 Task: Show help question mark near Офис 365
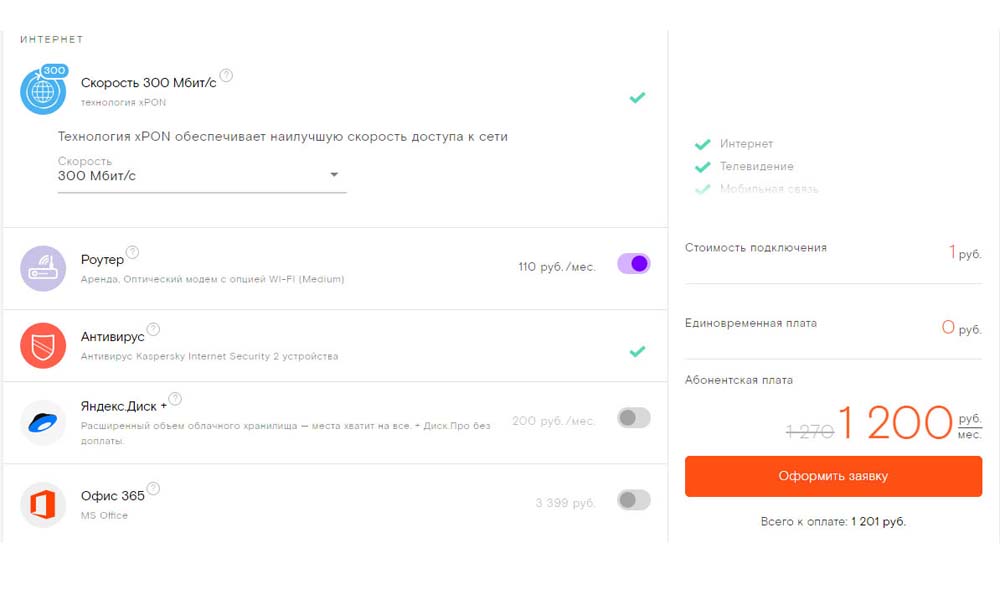(x=153, y=489)
